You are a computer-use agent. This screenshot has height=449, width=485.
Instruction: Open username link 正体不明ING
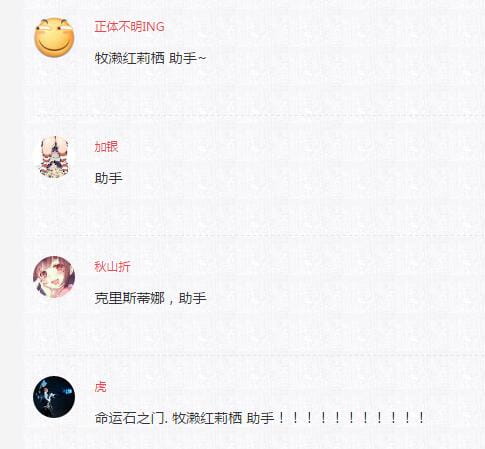click(x=129, y=27)
